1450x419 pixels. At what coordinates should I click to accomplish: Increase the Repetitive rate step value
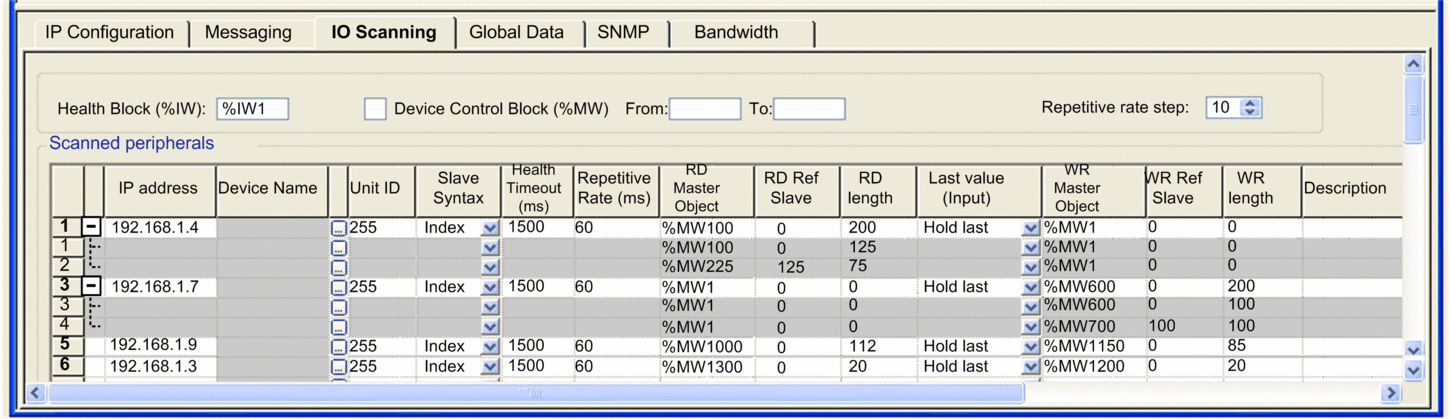pos(1250,103)
